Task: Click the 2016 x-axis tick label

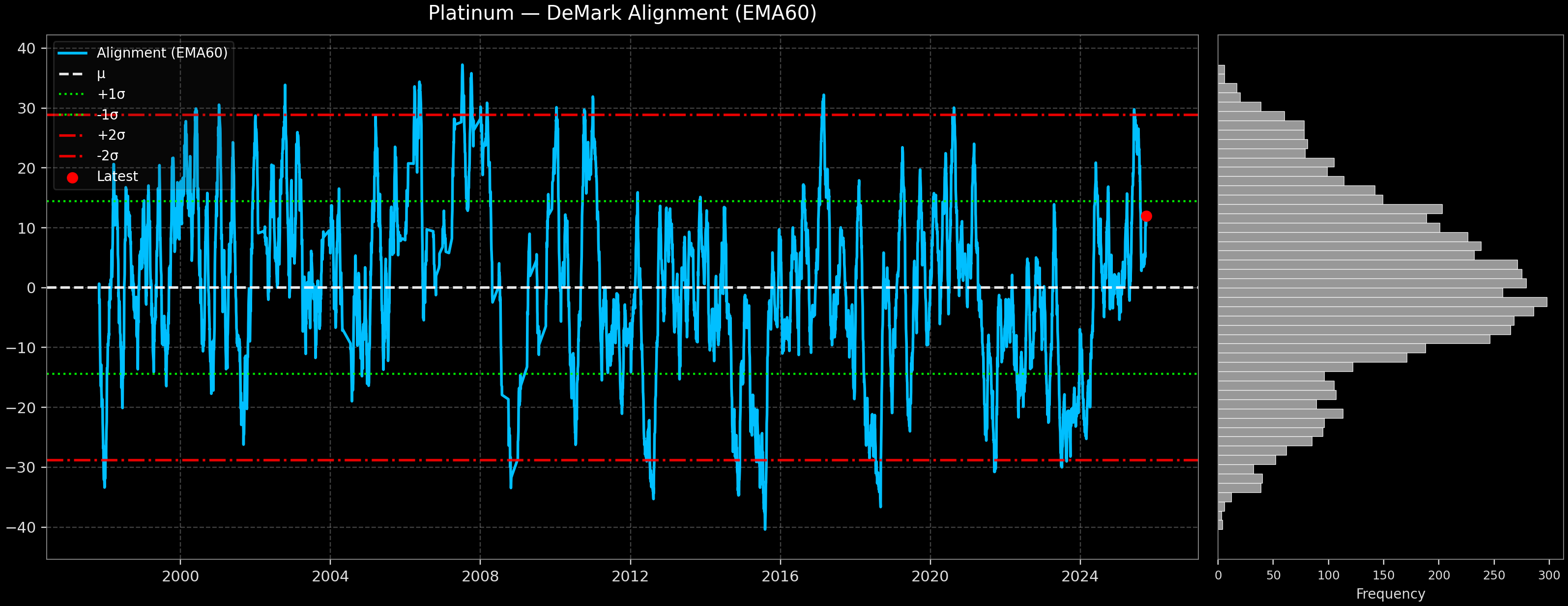Action: tap(780, 576)
